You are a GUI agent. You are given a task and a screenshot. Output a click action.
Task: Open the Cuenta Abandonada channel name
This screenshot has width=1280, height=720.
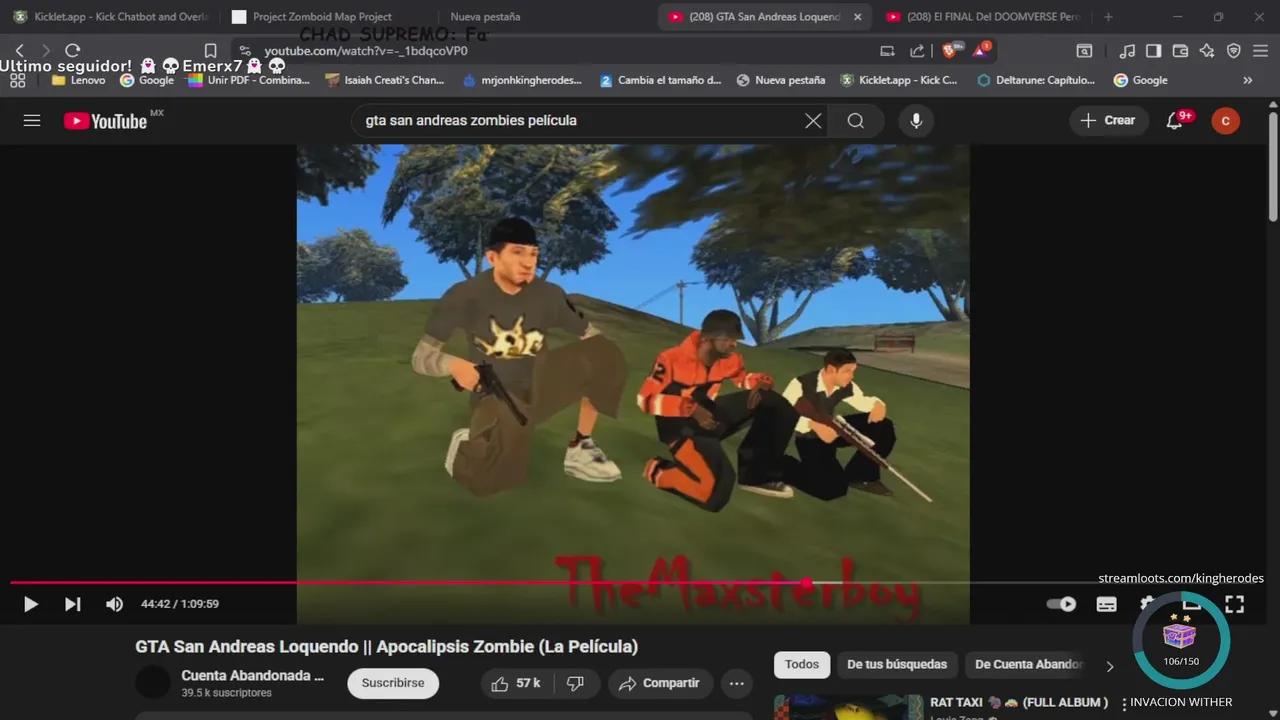[x=253, y=676]
